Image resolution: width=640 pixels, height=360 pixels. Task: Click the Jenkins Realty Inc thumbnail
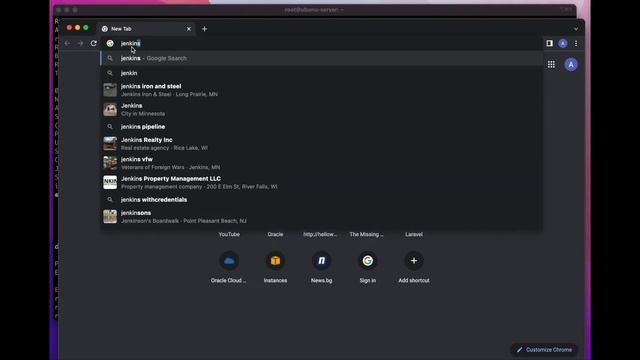[x=110, y=144]
